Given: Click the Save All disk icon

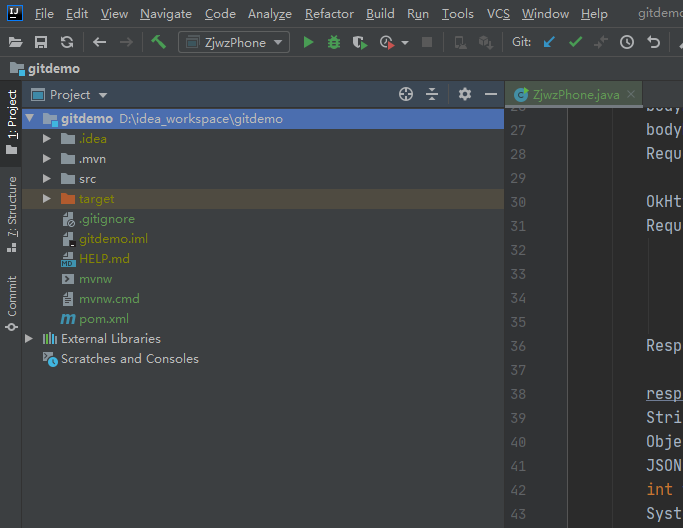Looking at the screenshot, I should pyautogui.click(x=41, y=42).
